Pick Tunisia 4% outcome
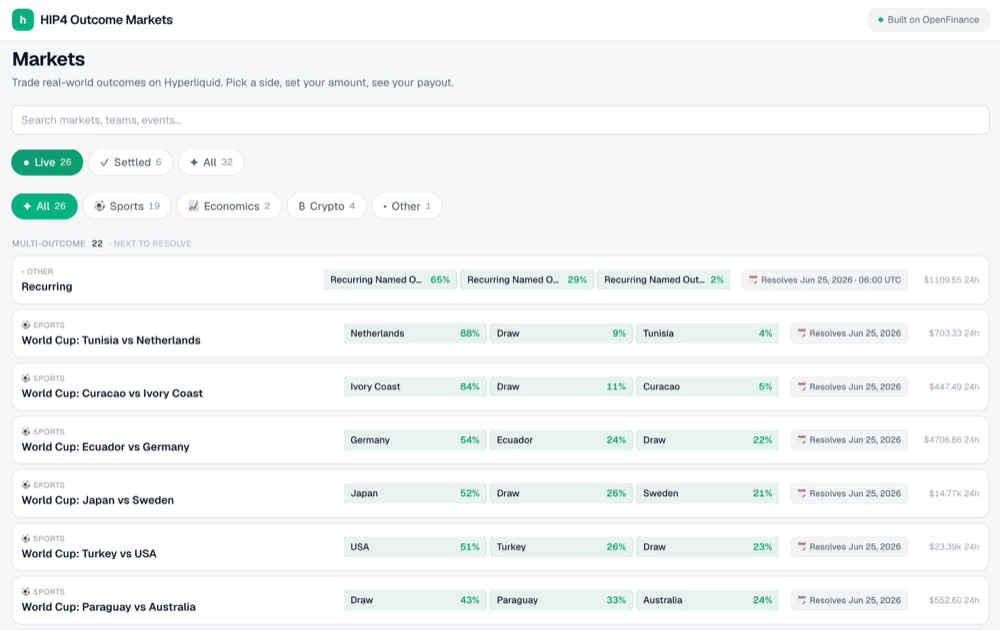The width and height of the screenshot is (1000, 630). (x=707, y=333)
